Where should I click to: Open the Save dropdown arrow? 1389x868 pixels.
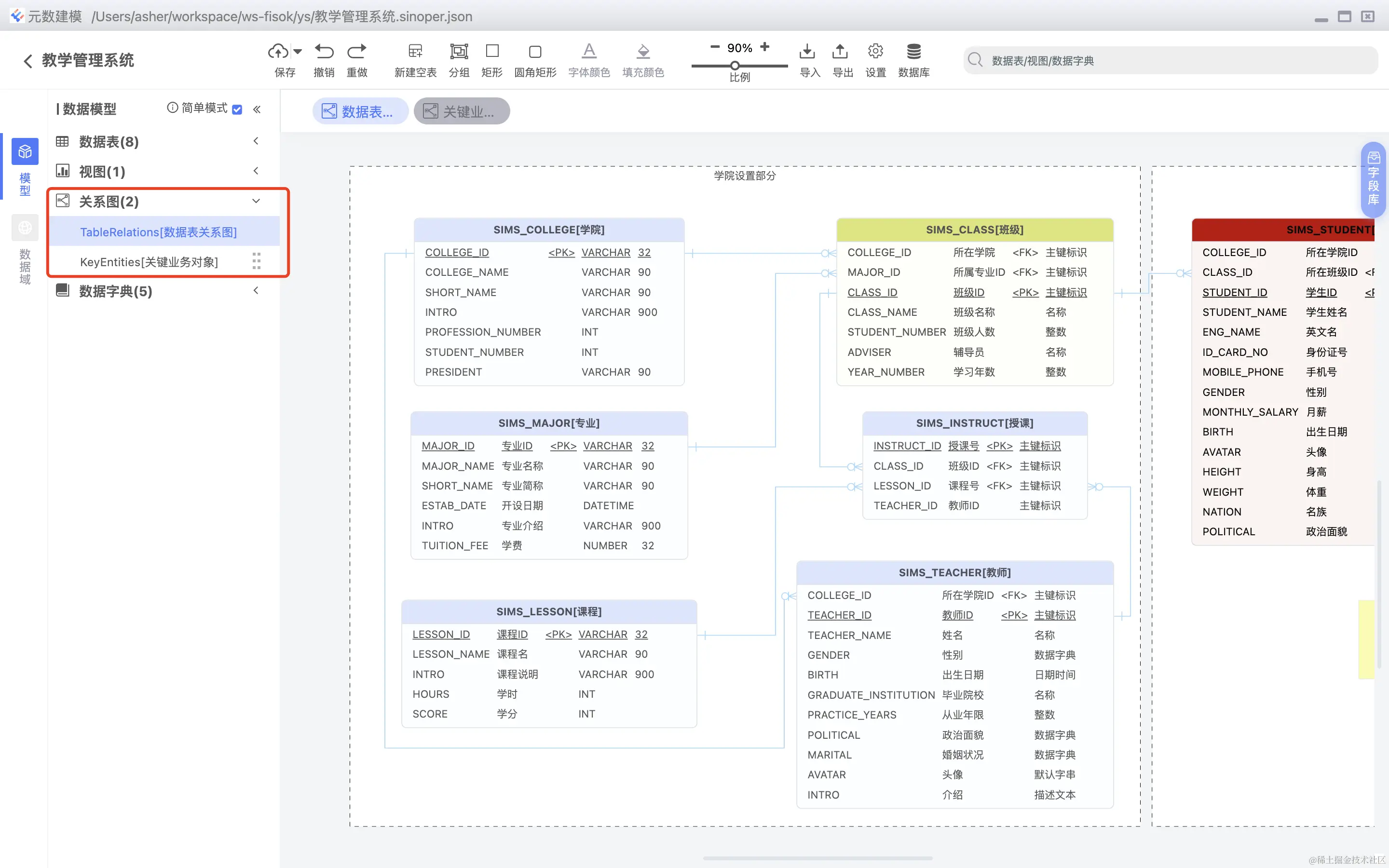tap(297, 52)
